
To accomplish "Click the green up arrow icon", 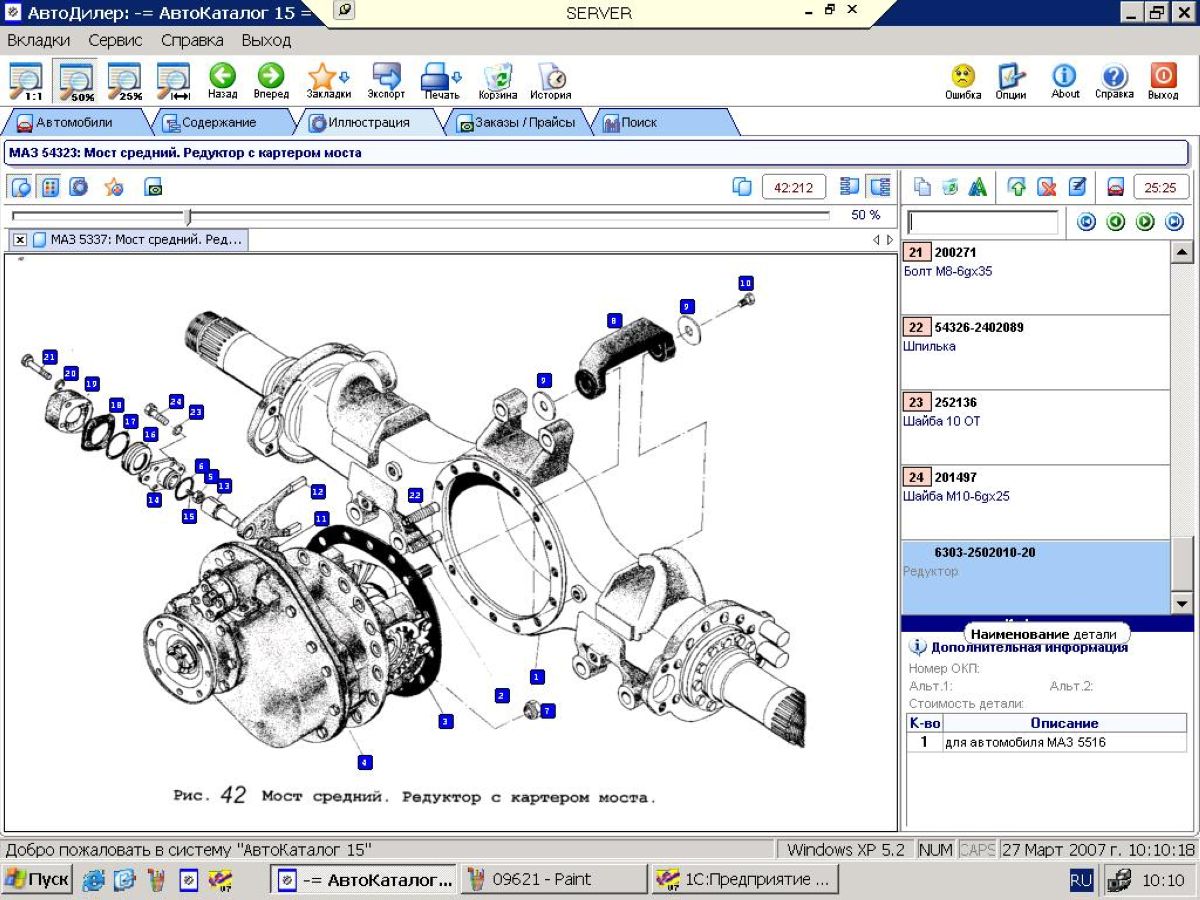I will [x=1017, y=187].
